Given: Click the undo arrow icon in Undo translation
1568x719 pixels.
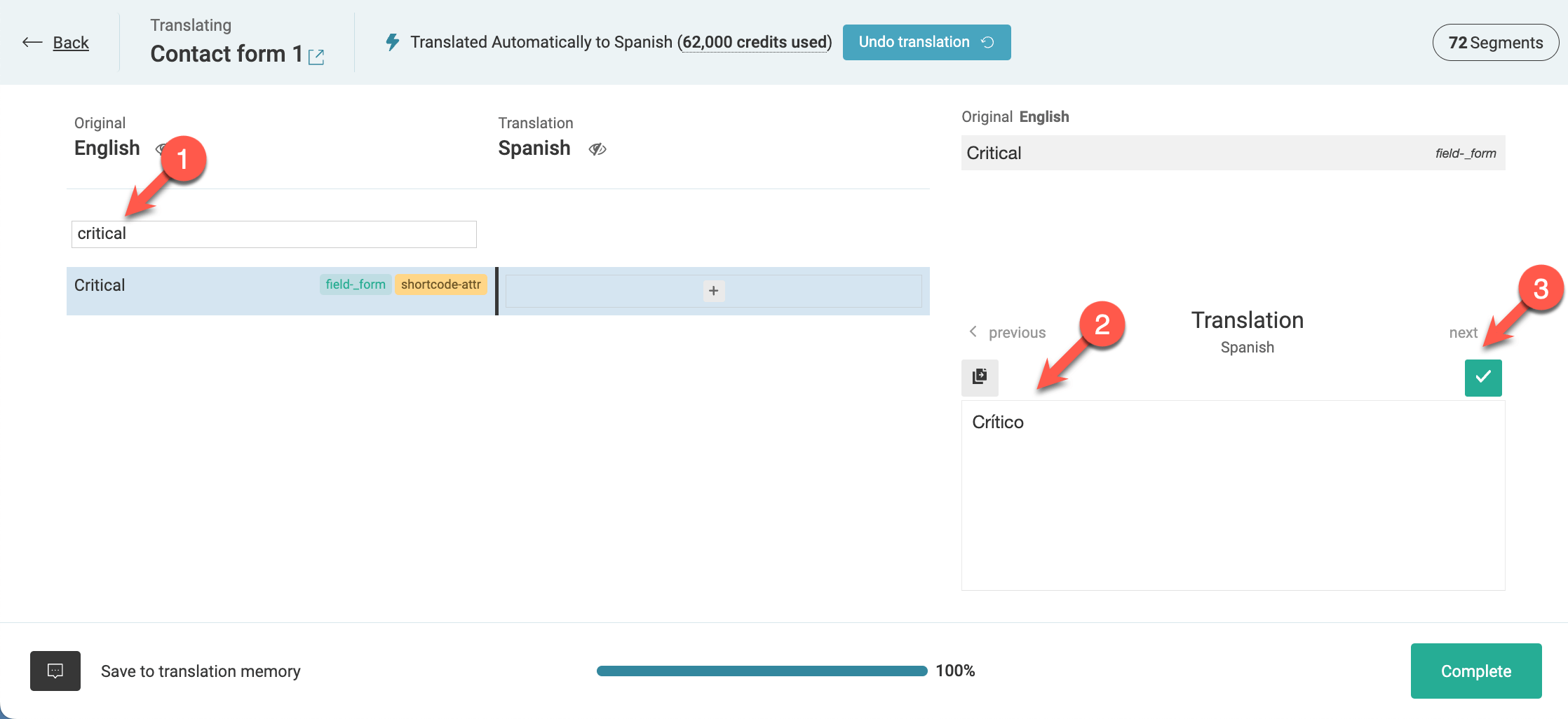Looking at the screenshot, I should [x=987, y=42].
